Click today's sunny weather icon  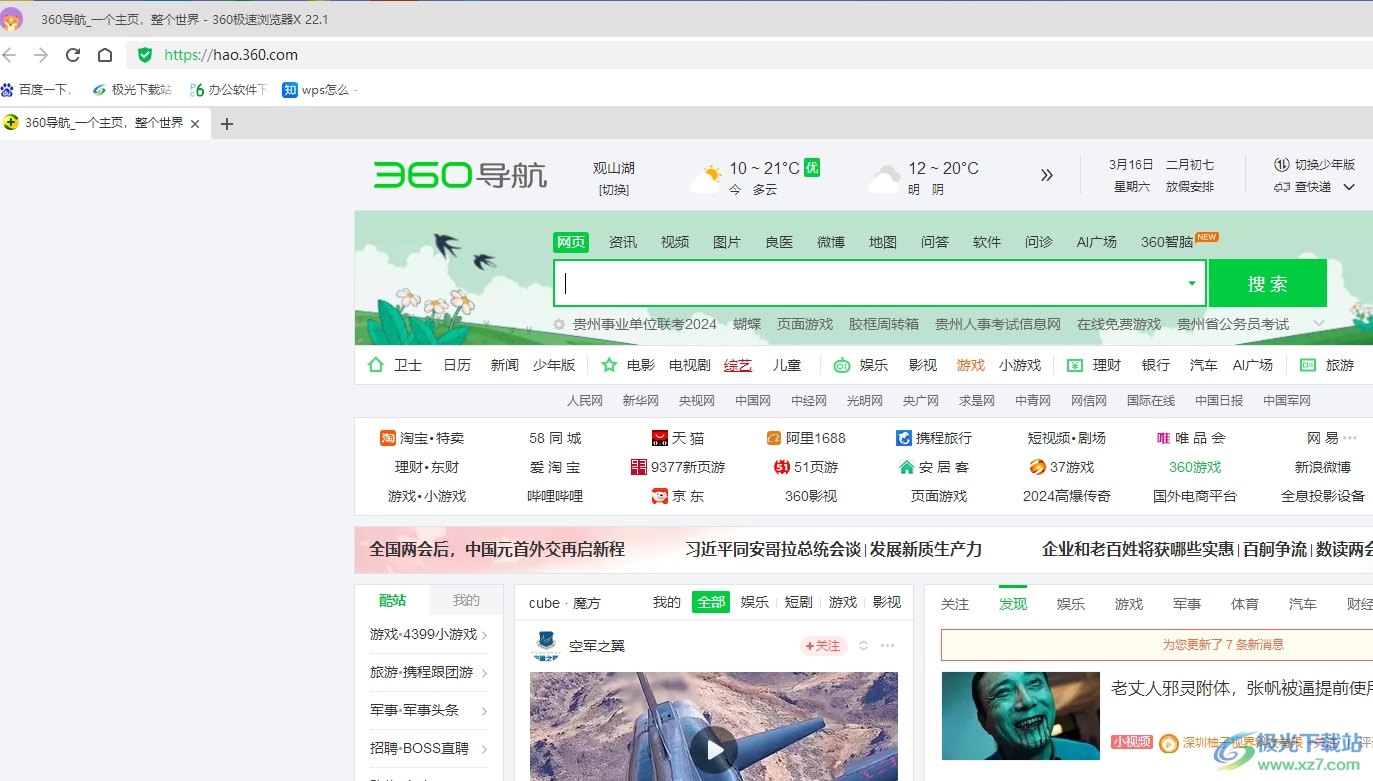pos(707,178)
